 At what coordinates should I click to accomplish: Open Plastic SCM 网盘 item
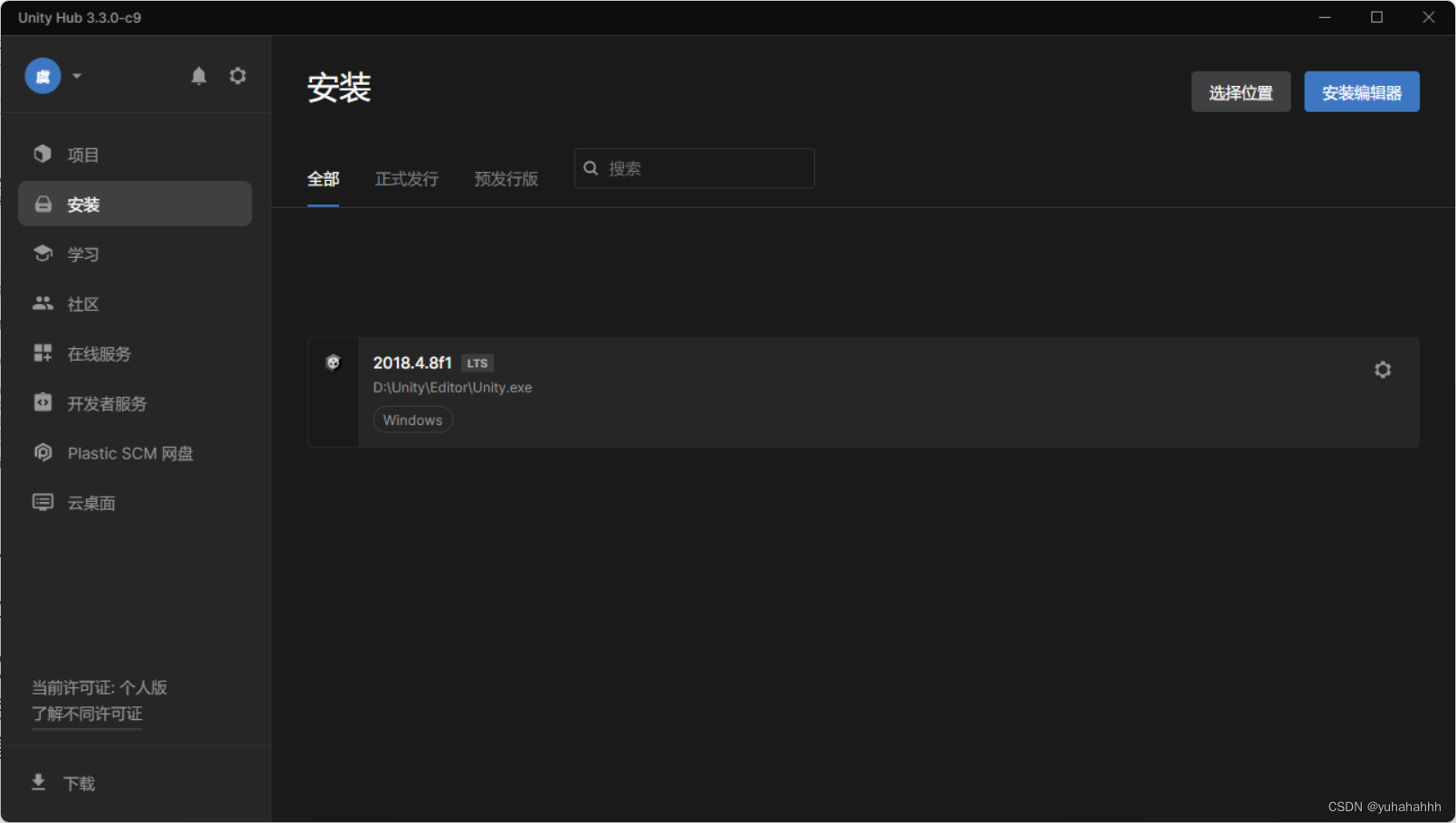click(x=135, y=453)
